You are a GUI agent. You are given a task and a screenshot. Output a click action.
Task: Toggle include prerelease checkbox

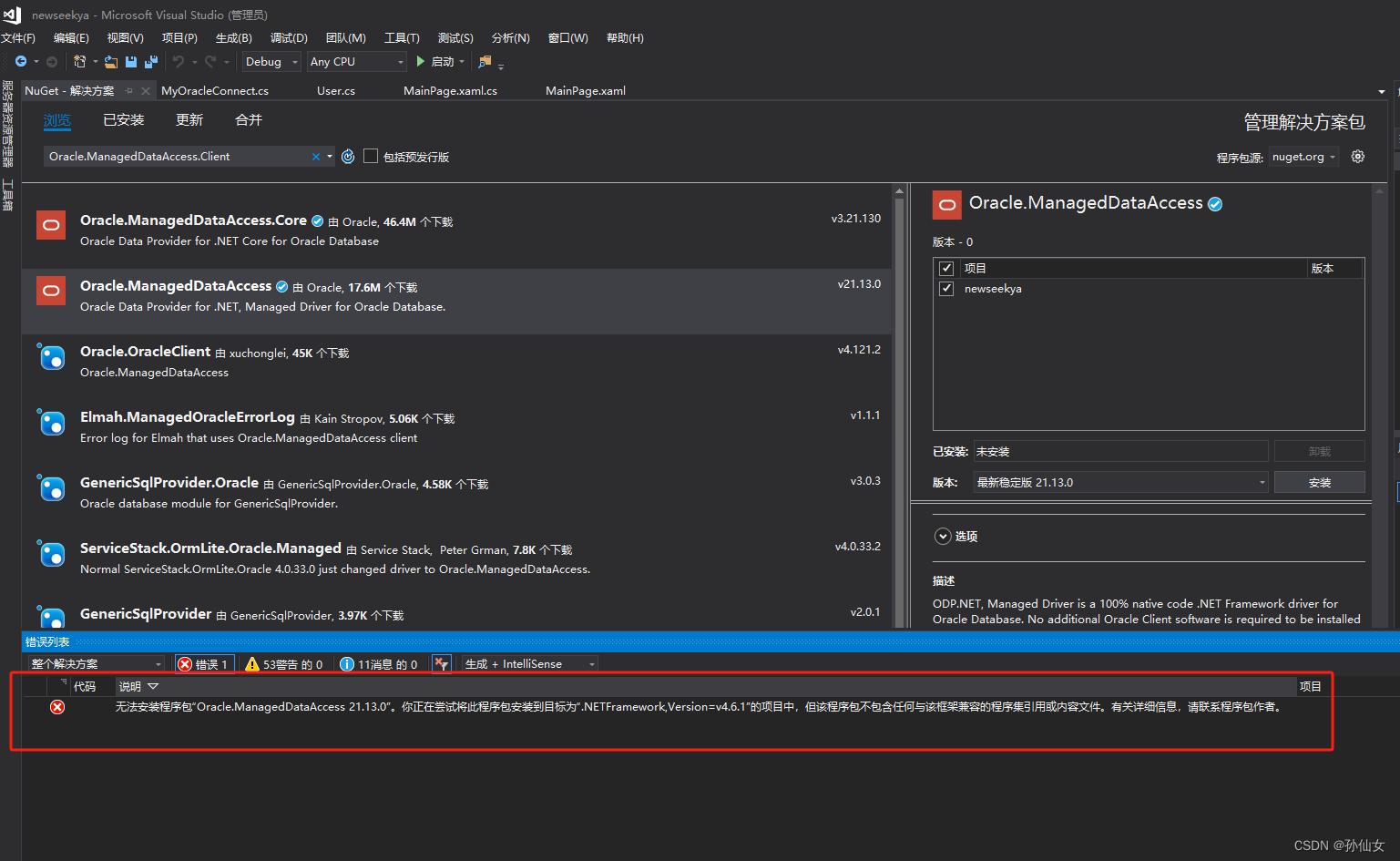[x=371, y=156]
